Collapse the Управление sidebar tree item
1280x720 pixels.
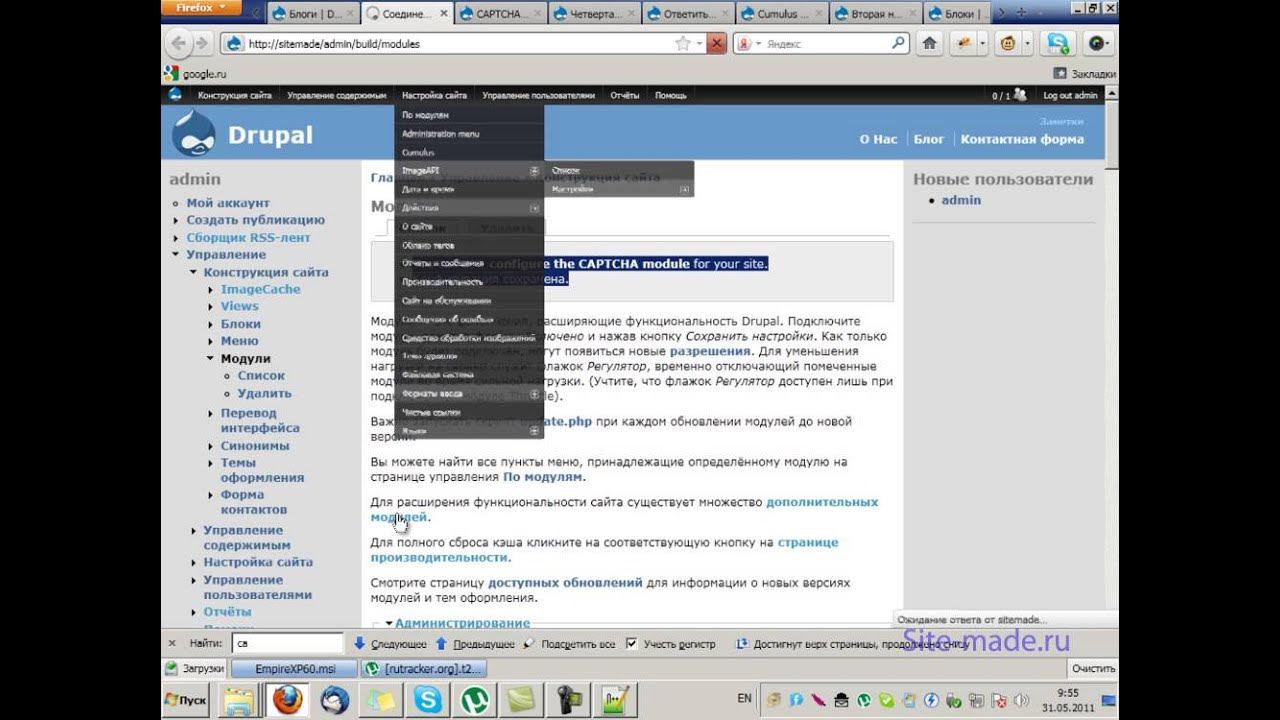pyautogui.click(x=176, y=255)
